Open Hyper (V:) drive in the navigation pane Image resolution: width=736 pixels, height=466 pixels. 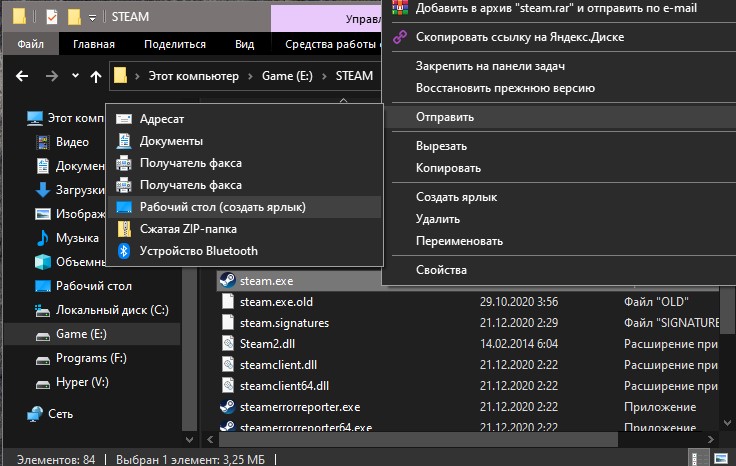coord(72,382)
